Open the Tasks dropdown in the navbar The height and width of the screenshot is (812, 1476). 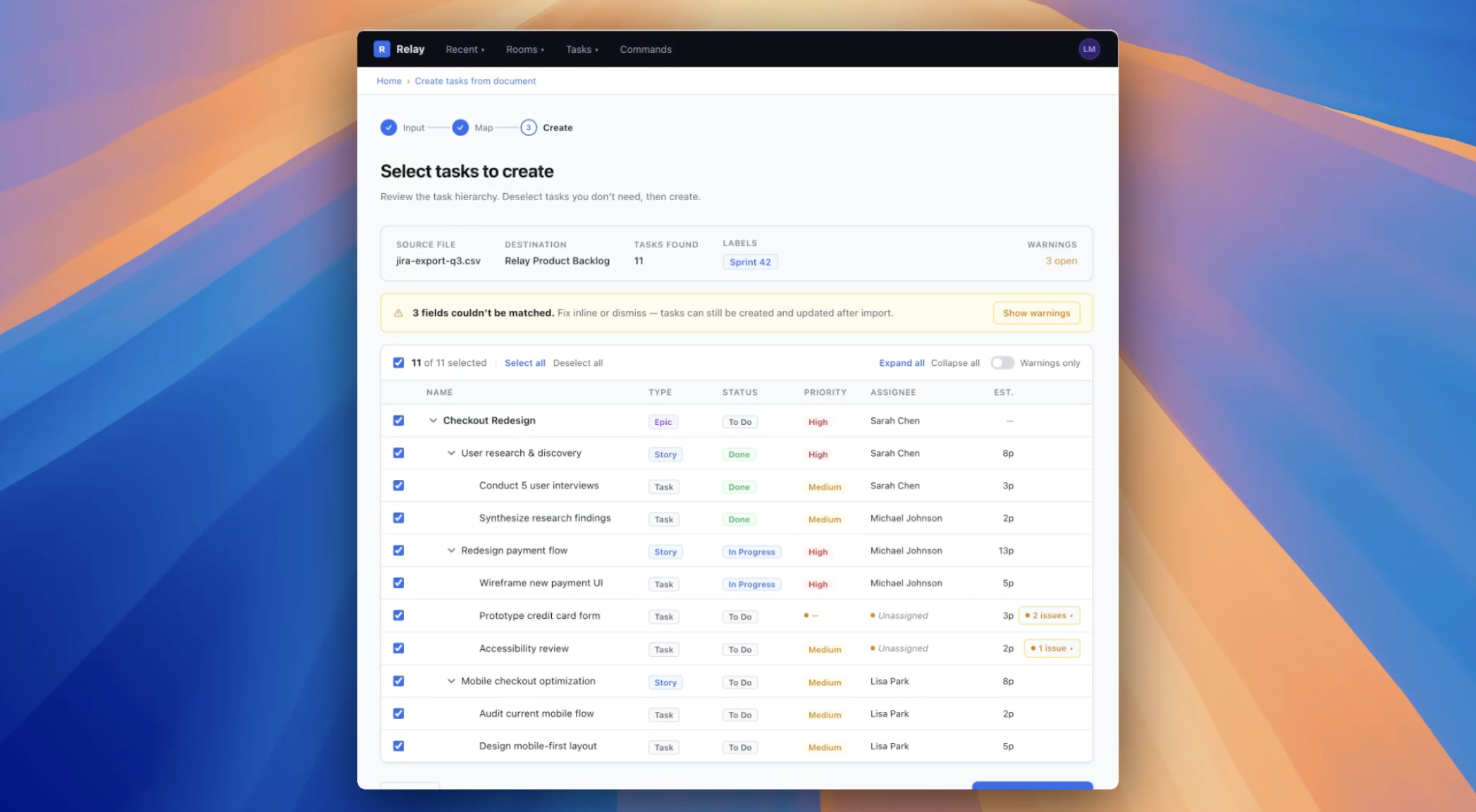582,49
